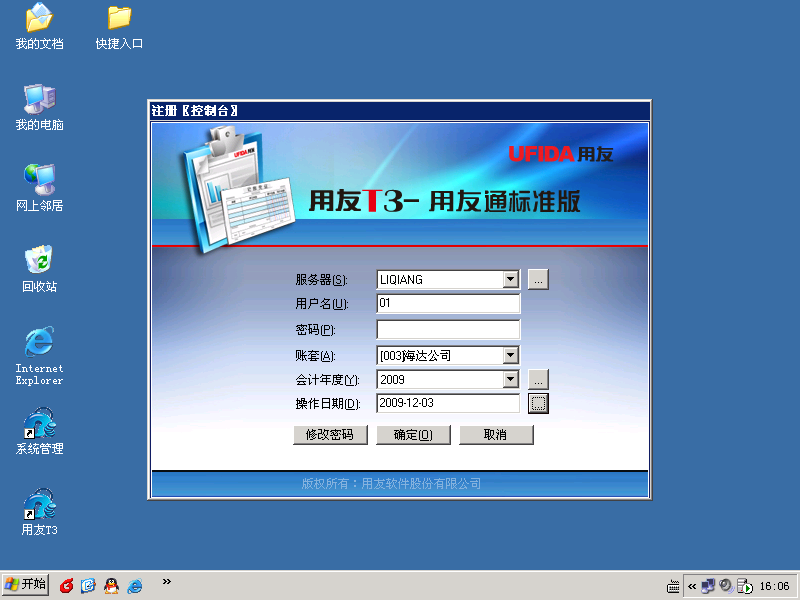
Task: Click the browse button next to 服务器
Action: click(538, 280)
